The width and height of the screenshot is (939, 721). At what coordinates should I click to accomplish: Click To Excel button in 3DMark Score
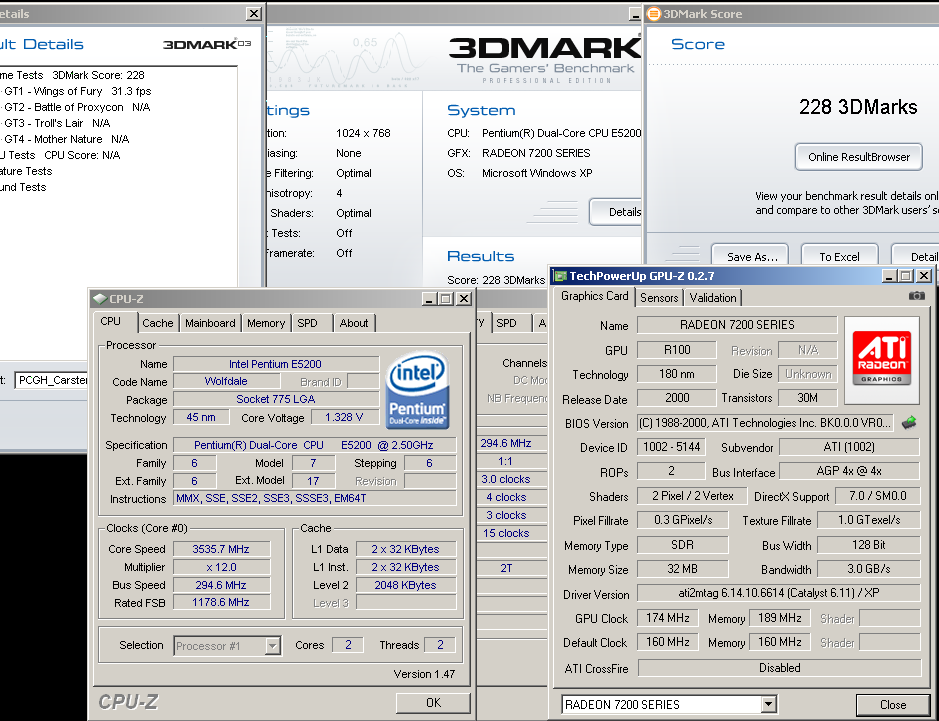point(839,256)
